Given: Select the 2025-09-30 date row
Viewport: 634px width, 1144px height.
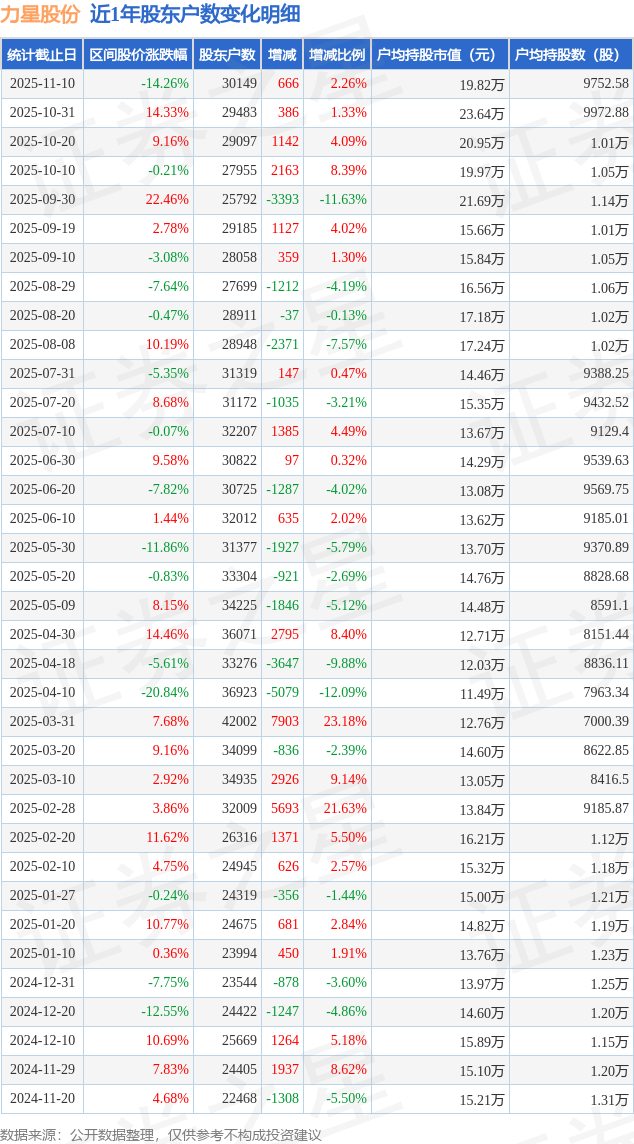Looking at the screenshot, I should point(42,200).
